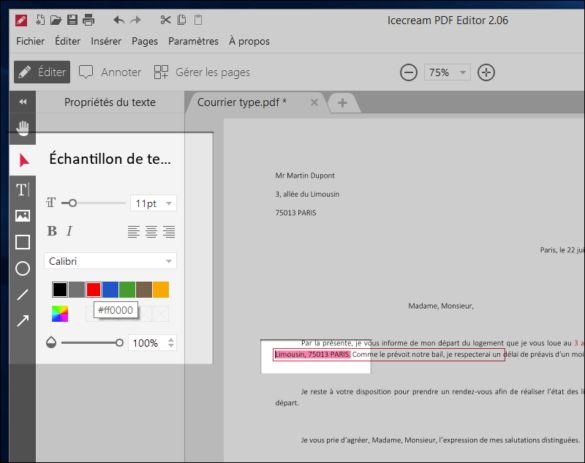The height and width of the screenshot is (463, 585).
Task: Select the Hand pan tool
Action: (23, 128)
